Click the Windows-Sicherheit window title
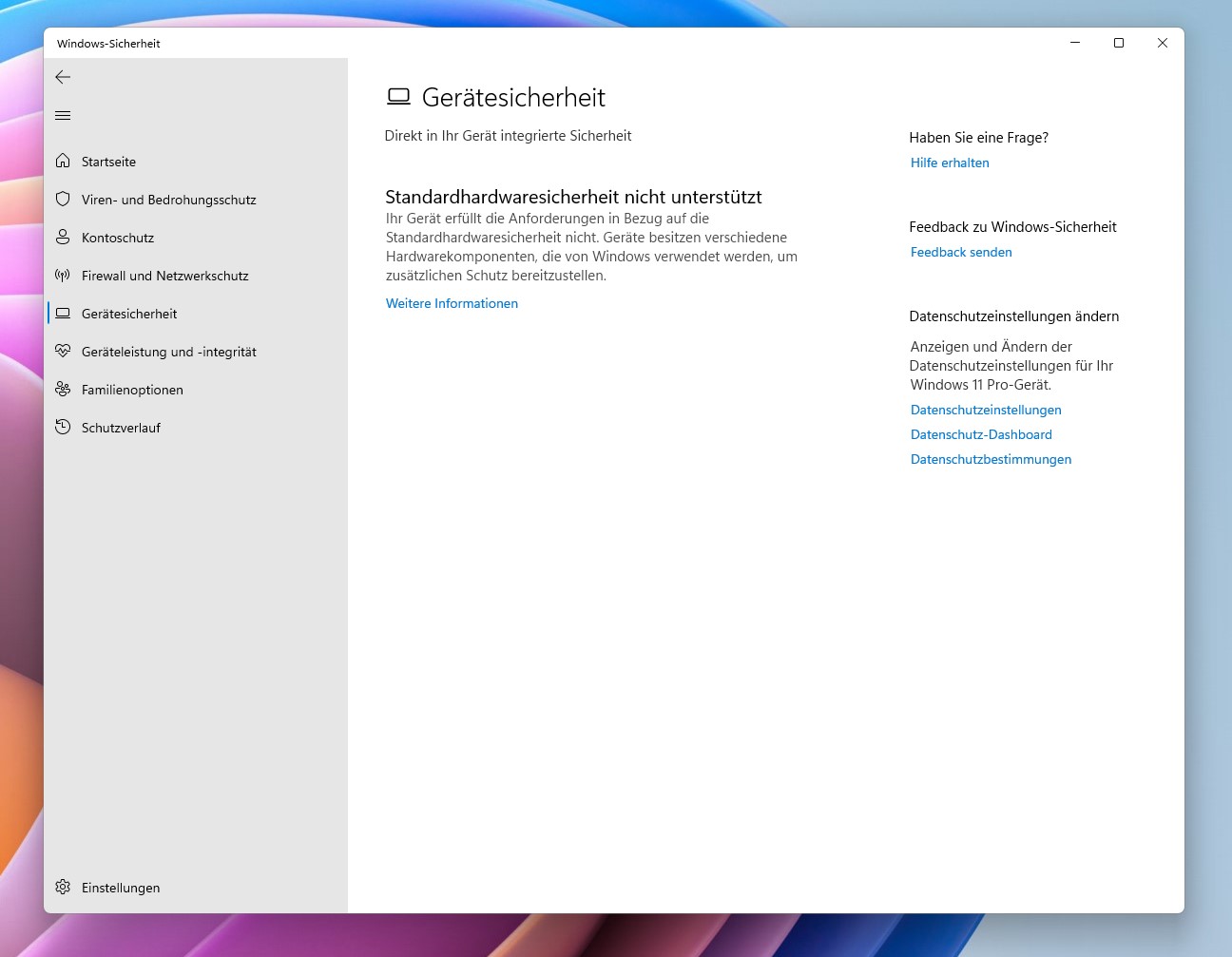This screenshot has width=1232, height=957. pos(108,44)
